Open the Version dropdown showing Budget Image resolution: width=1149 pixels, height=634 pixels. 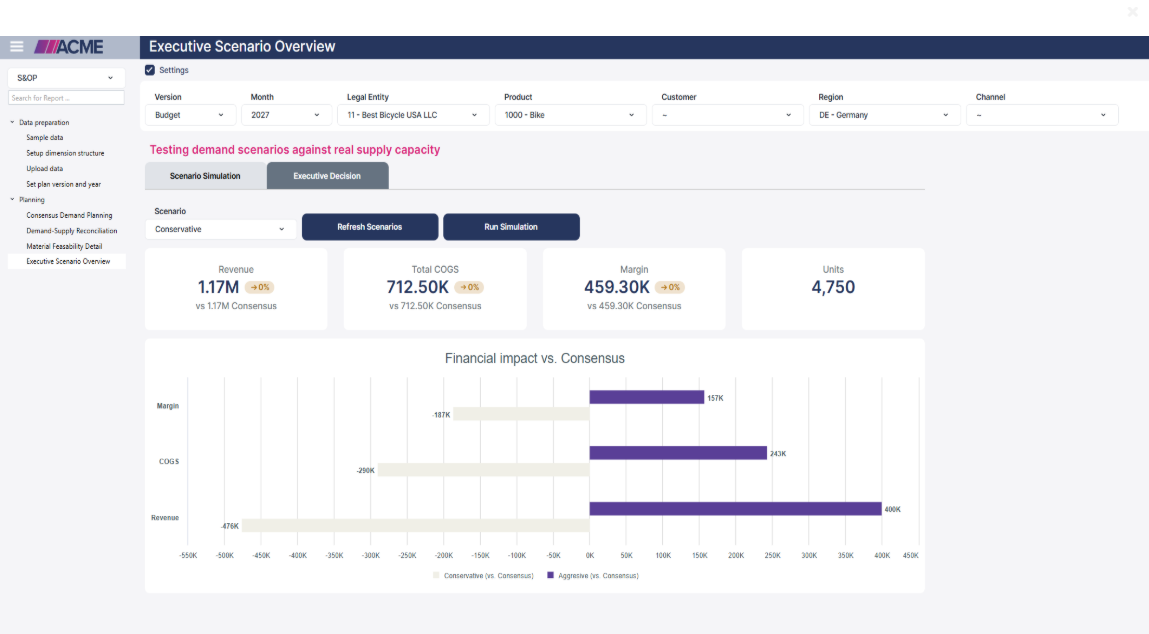tap(190, 115)
